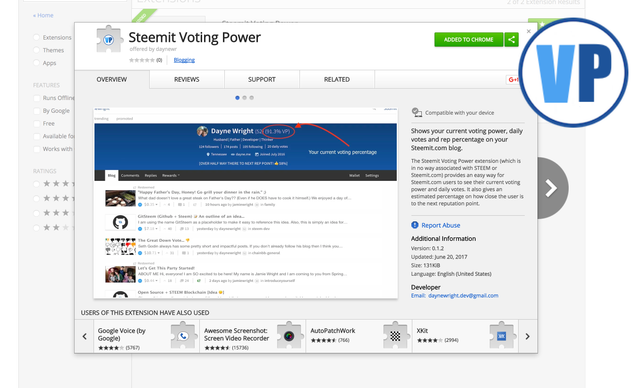The height and width of the screenshot is (388, 640).
Task: Click the Google+ button icon
Action: point(512,80)
